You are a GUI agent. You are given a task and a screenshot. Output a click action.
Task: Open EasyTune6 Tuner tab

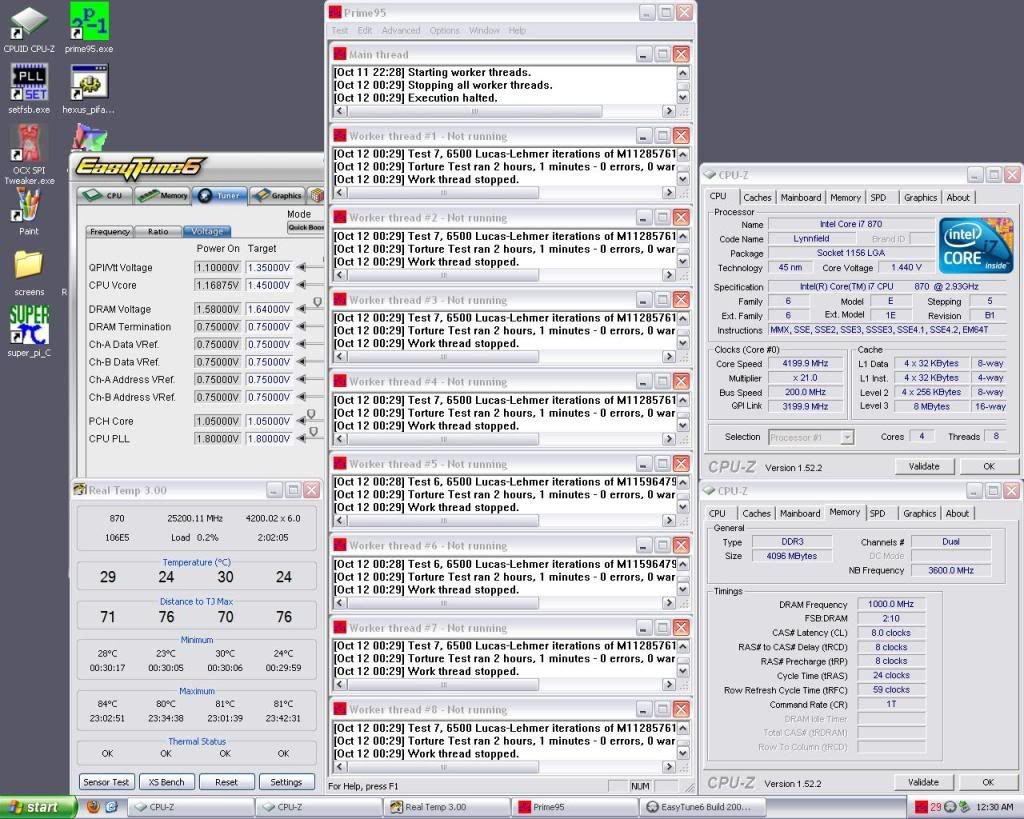221,195
